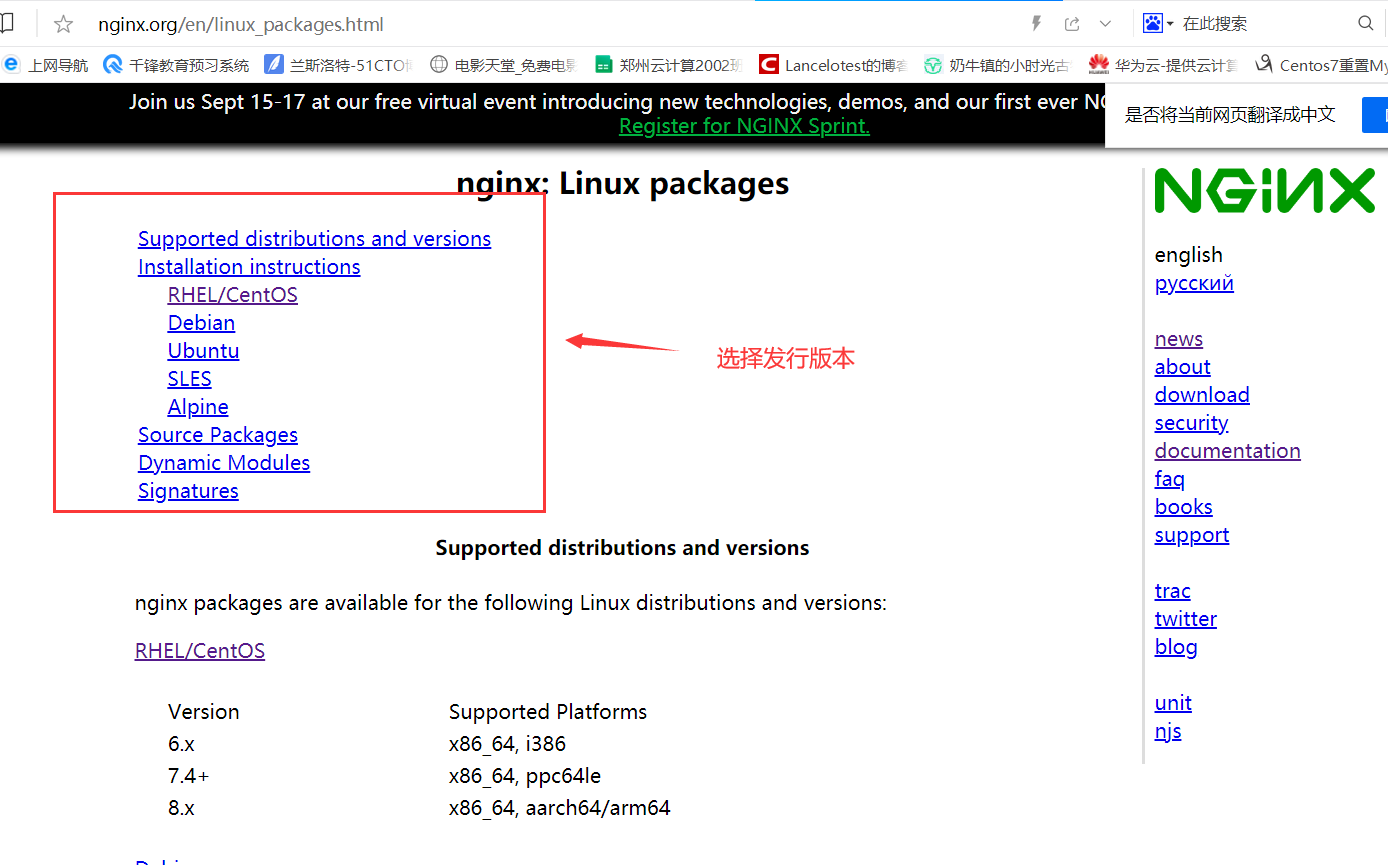The image size is (1388, 865).
Task: Open the Alpine contents link
Action: click(x=198, y=407)
